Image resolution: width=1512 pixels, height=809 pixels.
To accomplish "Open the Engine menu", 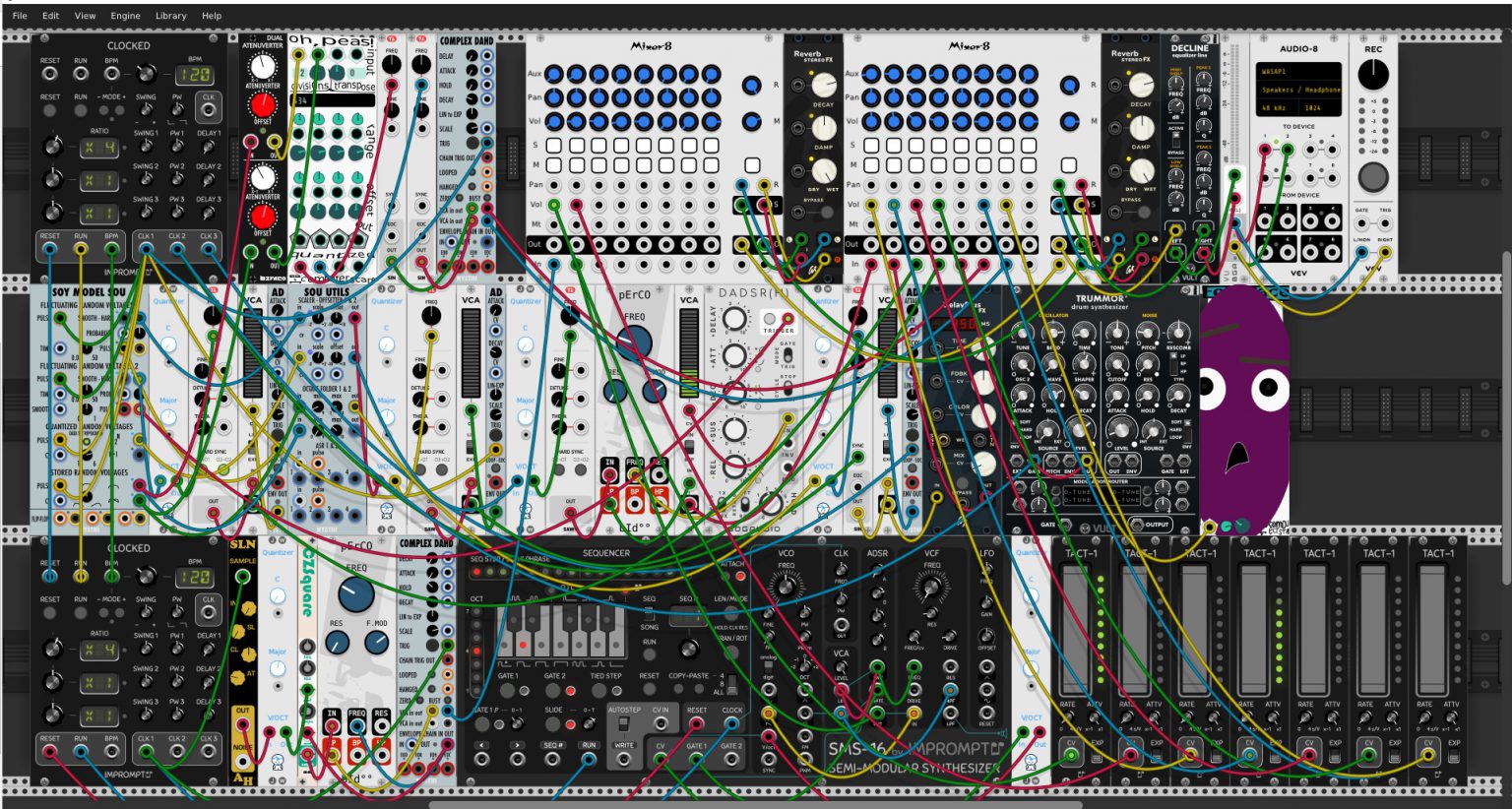I will [x=125, y=16].
